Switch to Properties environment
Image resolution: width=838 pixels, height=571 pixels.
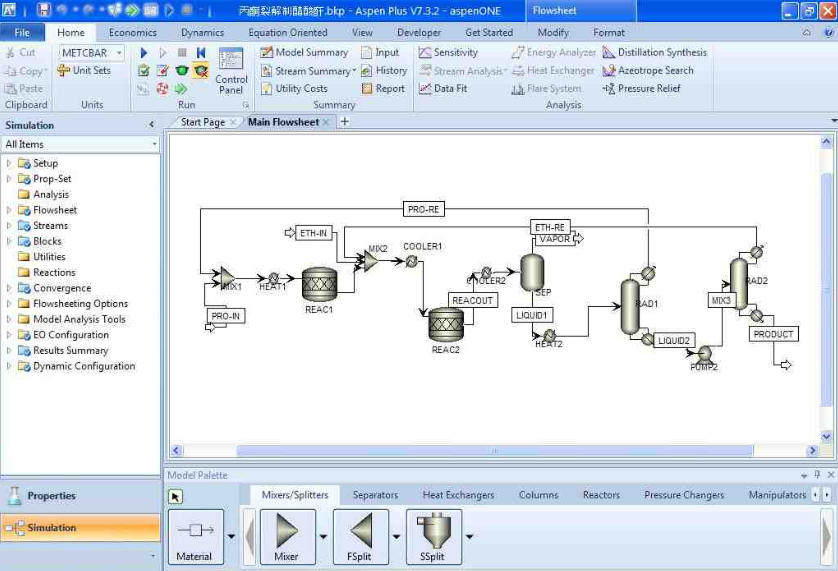[80, 496]
